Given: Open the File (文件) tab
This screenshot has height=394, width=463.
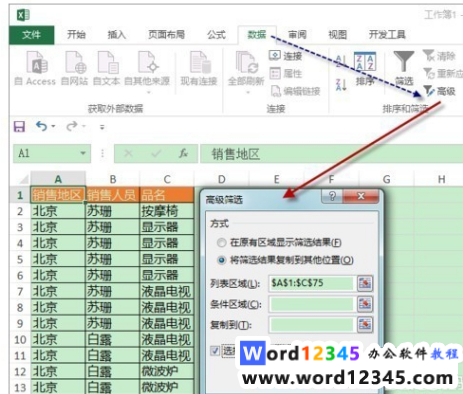Looking at the screenshot, I should coord(31,35).
